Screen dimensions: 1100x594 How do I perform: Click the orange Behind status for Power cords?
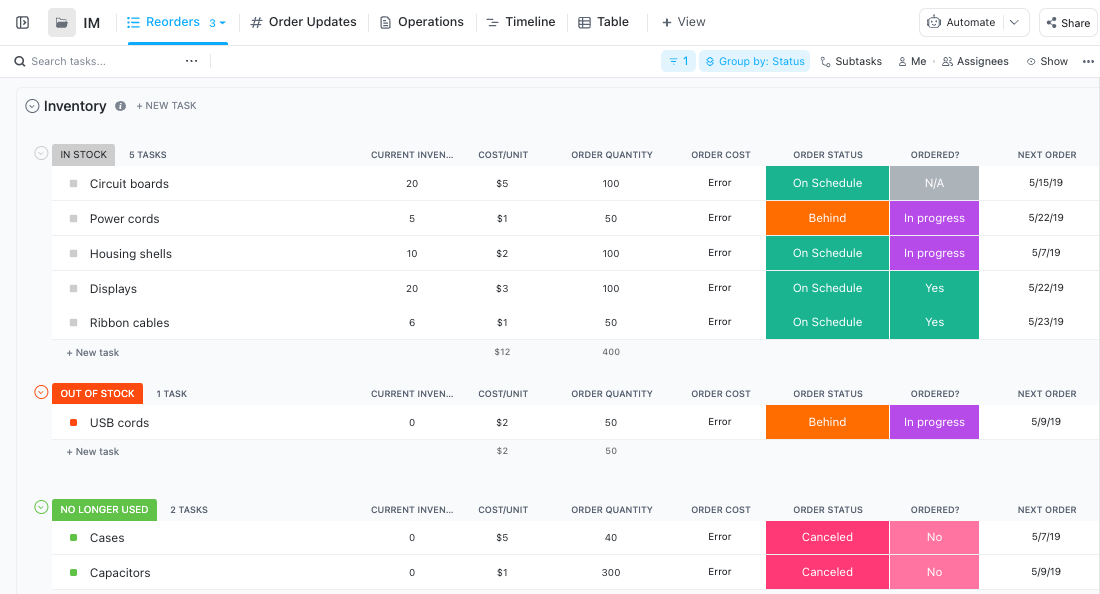click(x=827, y=218)
